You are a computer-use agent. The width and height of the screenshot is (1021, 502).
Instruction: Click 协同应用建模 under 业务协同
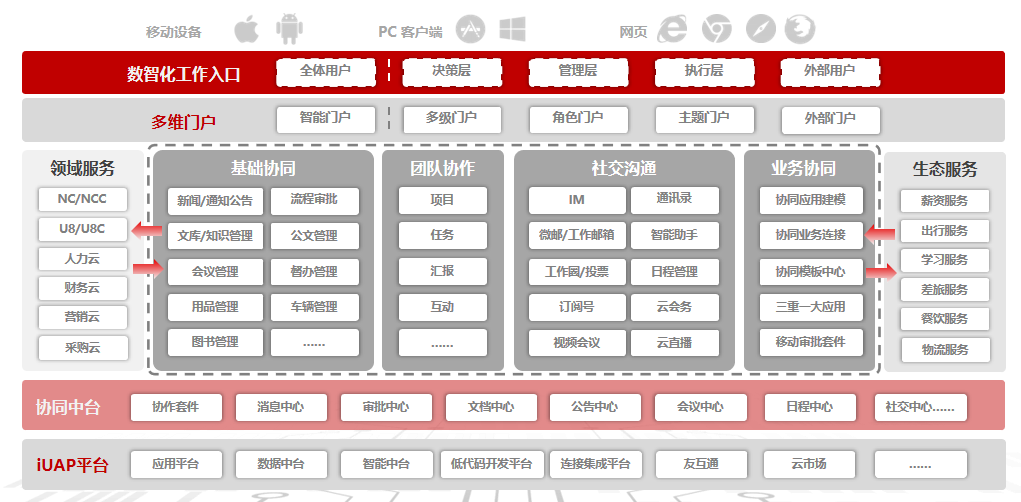(x=809, y=200)
